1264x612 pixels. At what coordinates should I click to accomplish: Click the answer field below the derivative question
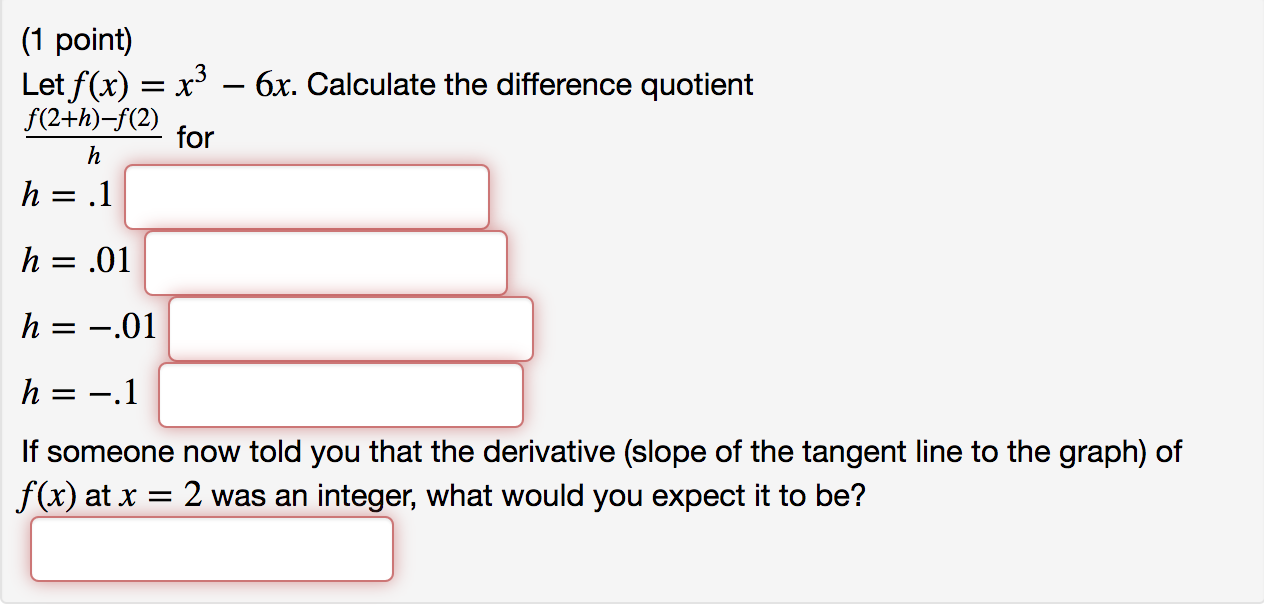click(212, 548)
